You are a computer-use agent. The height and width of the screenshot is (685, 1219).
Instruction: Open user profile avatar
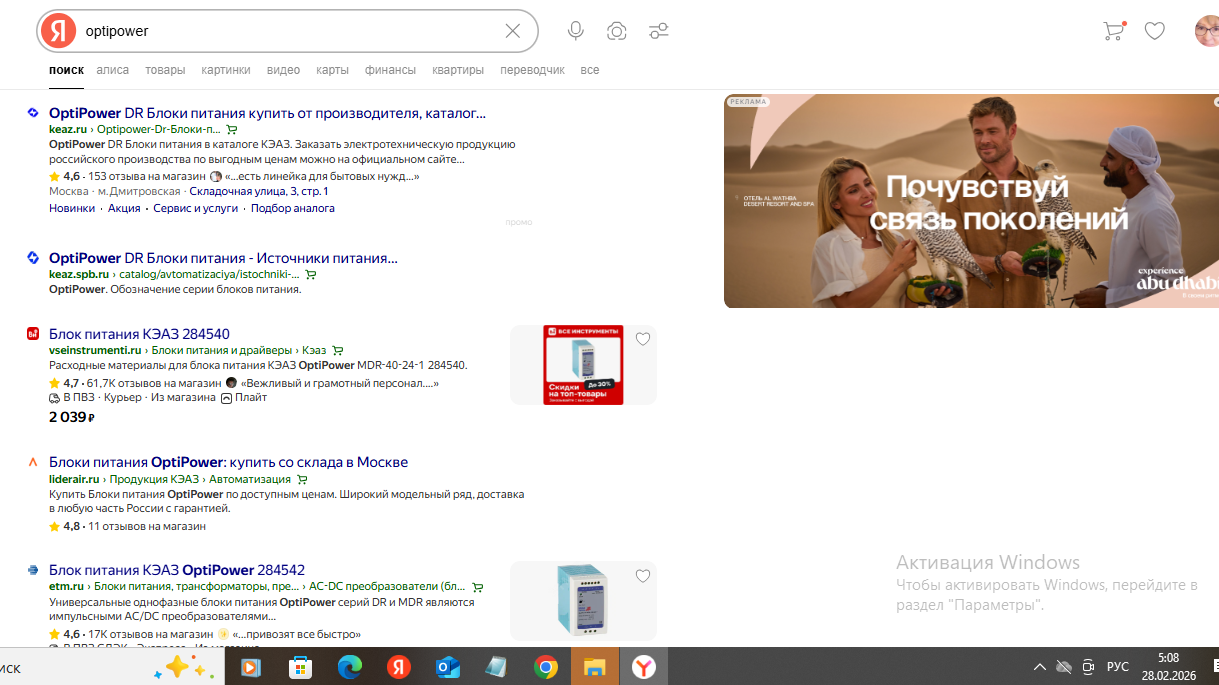(1207, 31)
